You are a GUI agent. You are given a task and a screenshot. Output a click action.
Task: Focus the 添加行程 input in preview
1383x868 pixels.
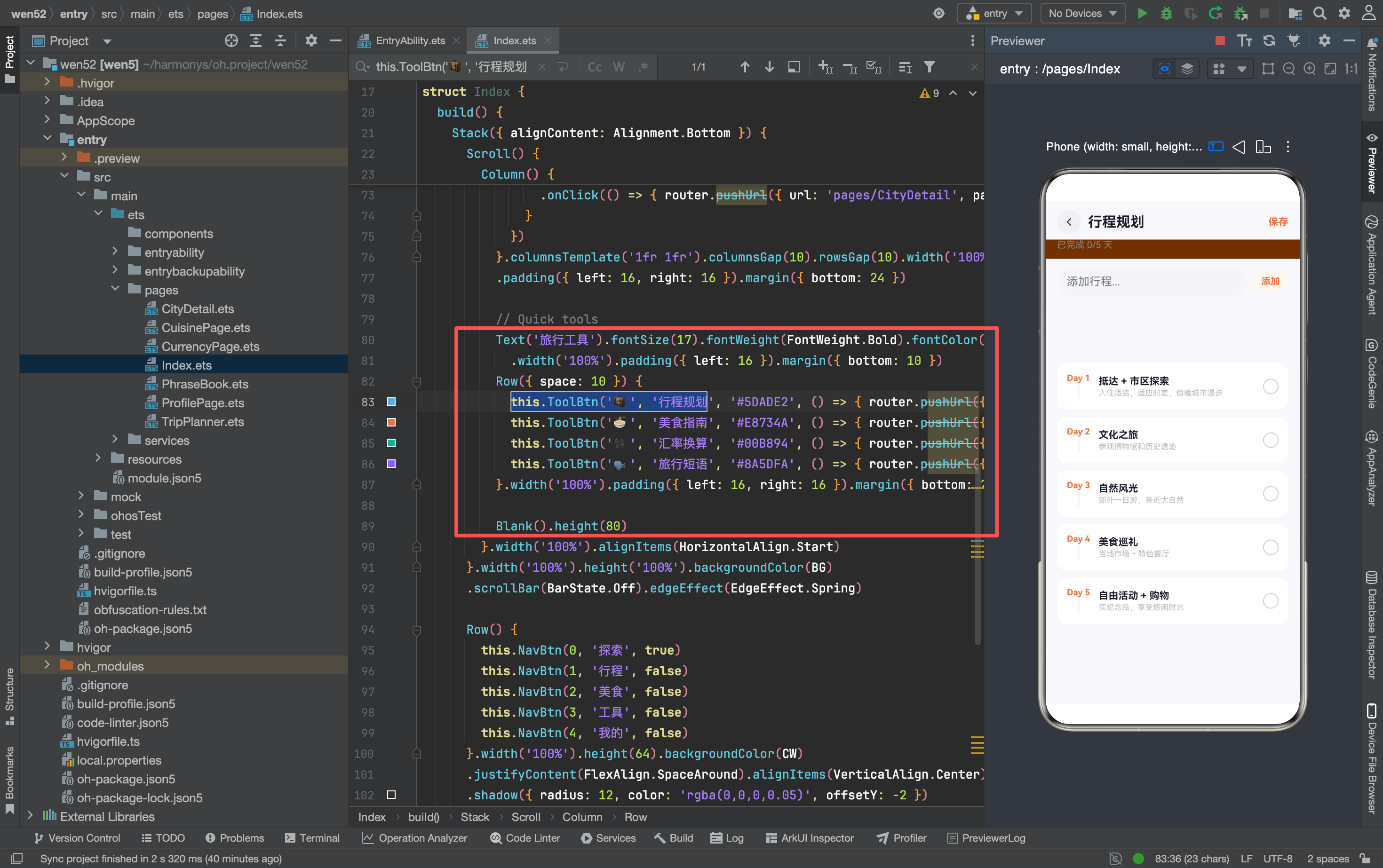(x=1152, y=281)
